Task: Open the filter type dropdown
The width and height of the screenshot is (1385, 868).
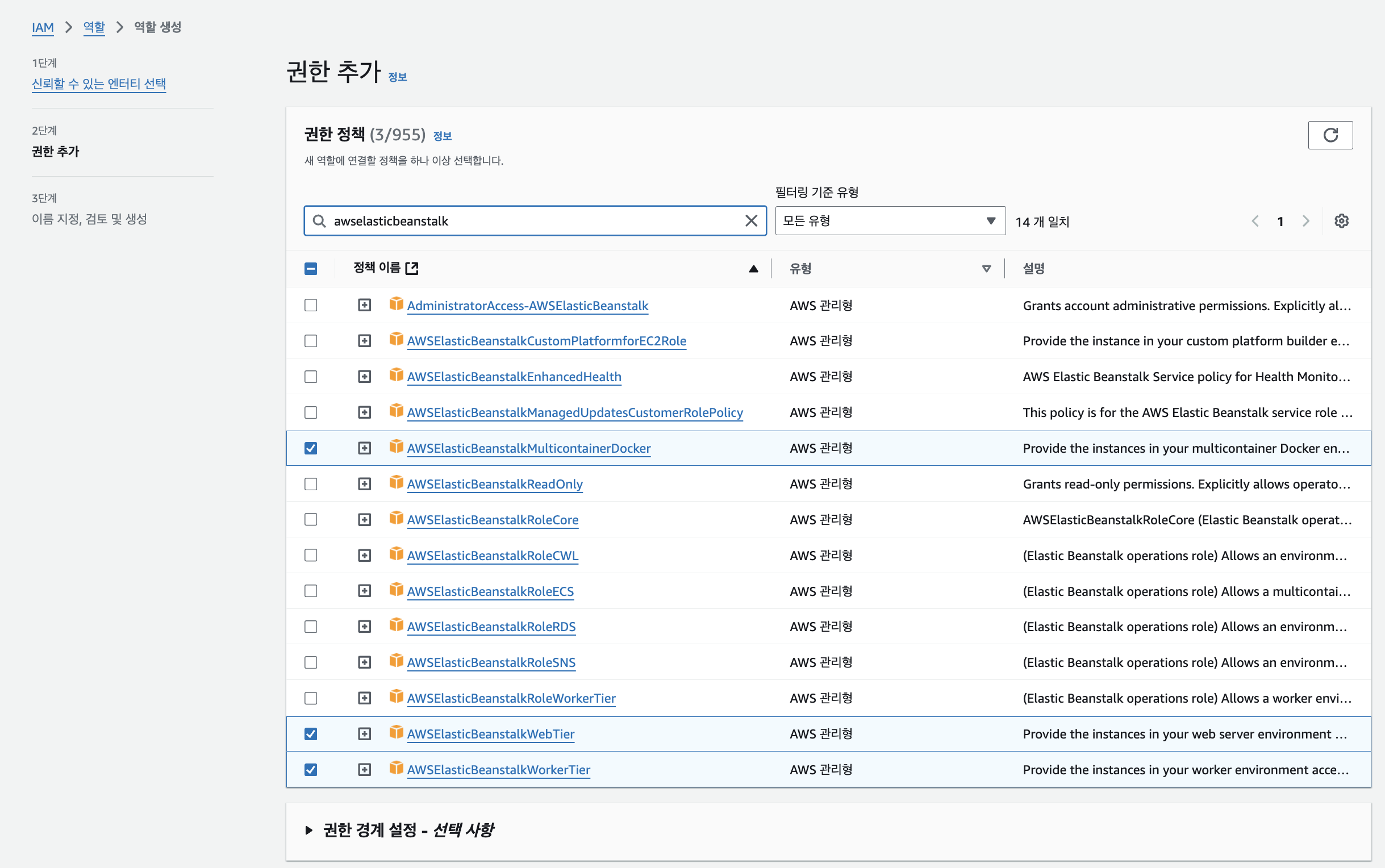Action: [890, 221]
